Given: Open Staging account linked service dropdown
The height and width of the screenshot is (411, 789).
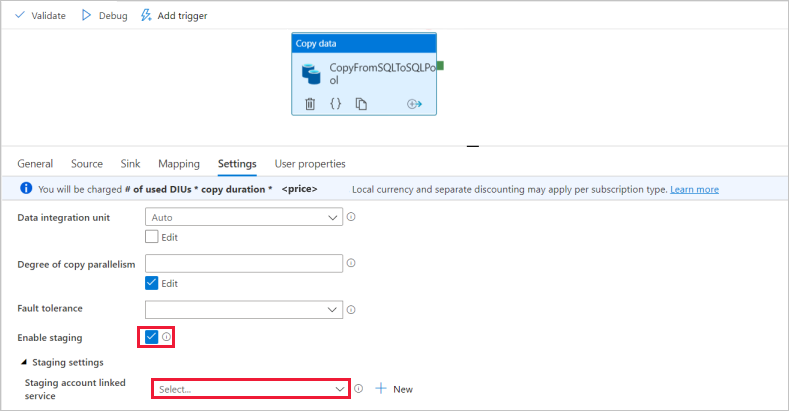Looking at the screenshot, I should click(250, 389).
